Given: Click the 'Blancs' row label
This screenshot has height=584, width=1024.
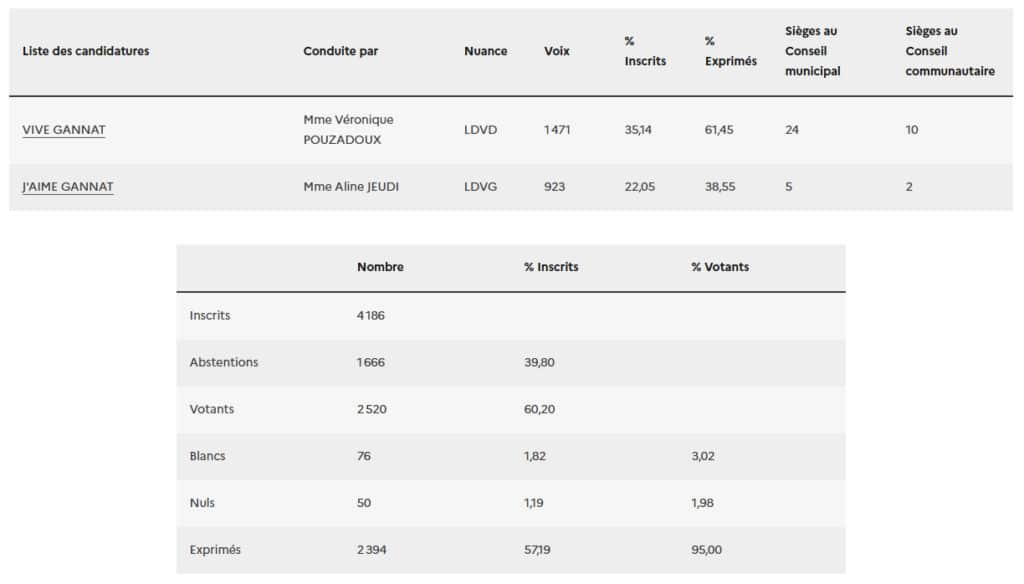Looking at the screenshot, I should (207, 456).
